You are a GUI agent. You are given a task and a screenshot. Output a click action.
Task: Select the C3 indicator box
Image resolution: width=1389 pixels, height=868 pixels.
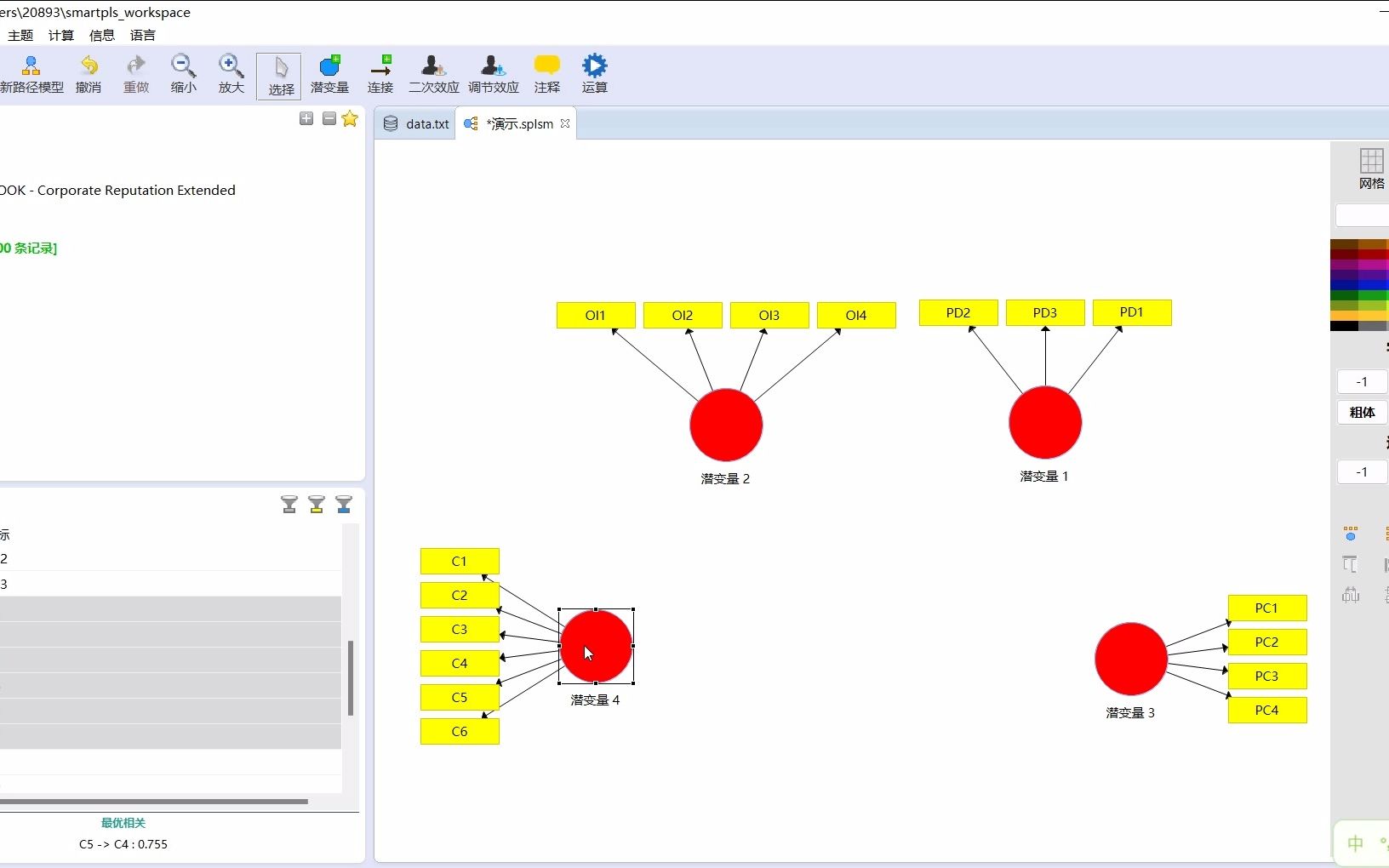[460, 629]
